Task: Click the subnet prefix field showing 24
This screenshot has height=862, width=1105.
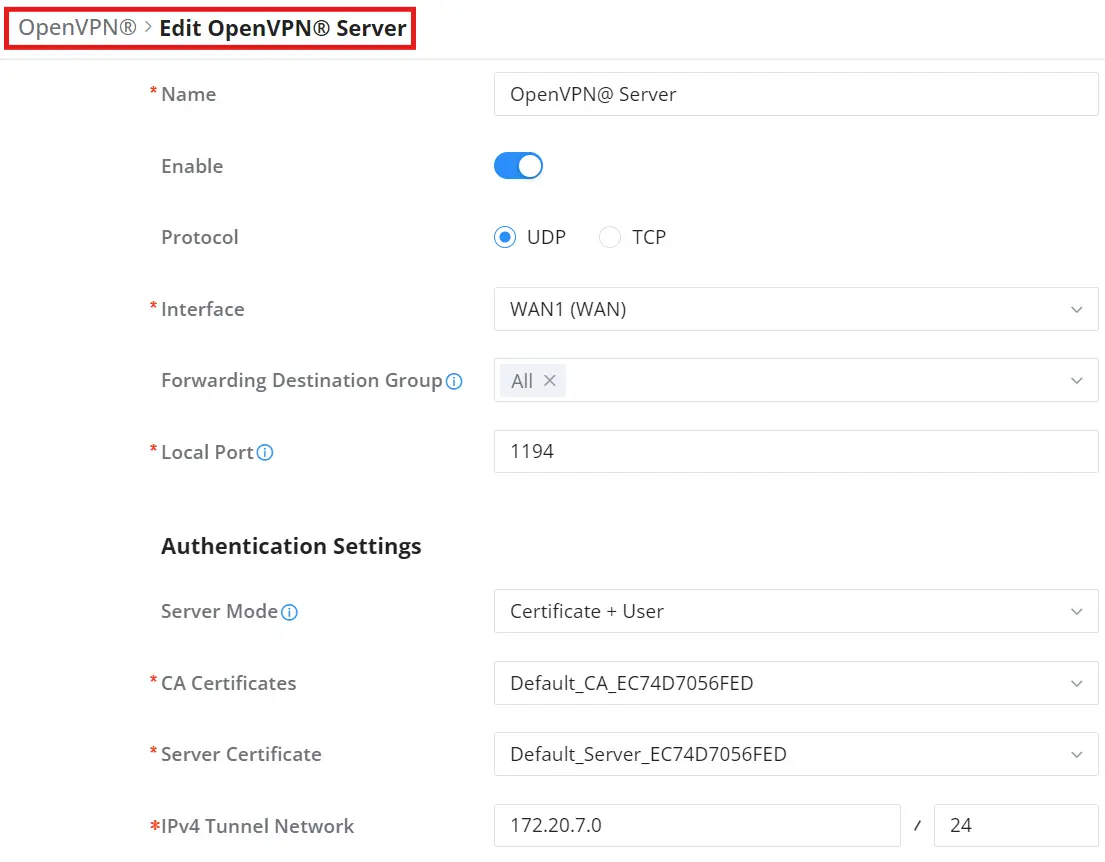Action: point(1016,825)
